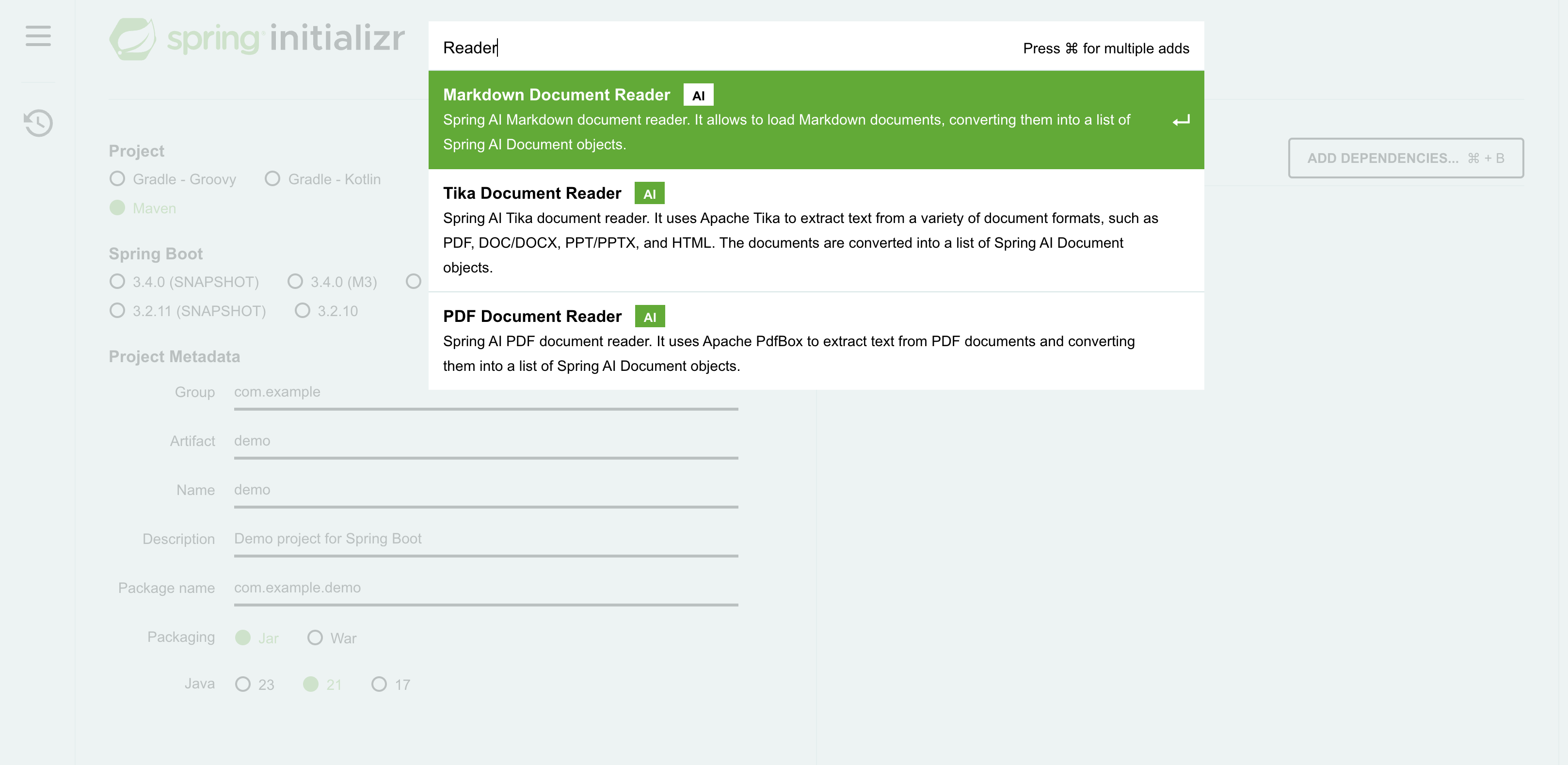Select the Gradle - Kotlin project option

[322, 179]
